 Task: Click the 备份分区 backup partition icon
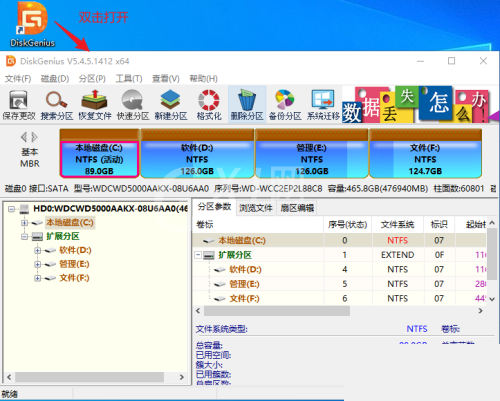(285, 105)
